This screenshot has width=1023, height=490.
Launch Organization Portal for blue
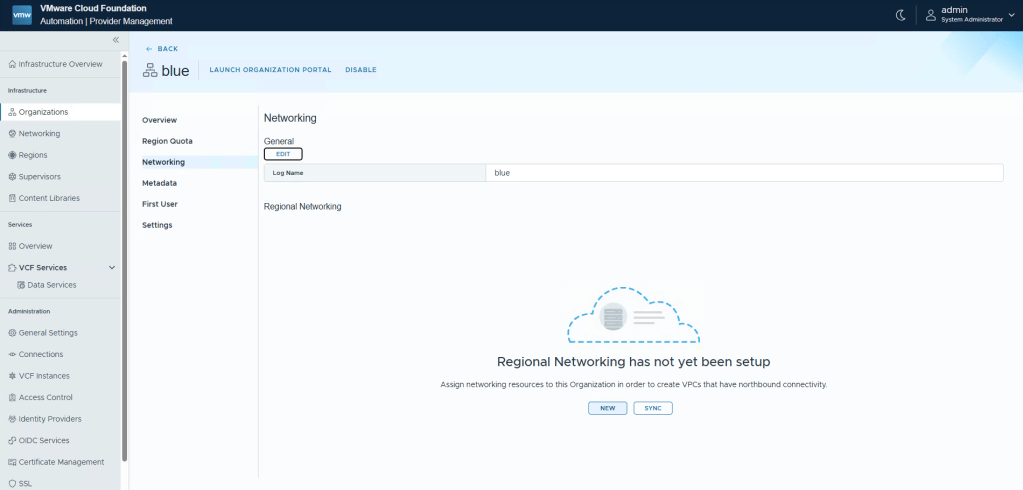point(270,70)
